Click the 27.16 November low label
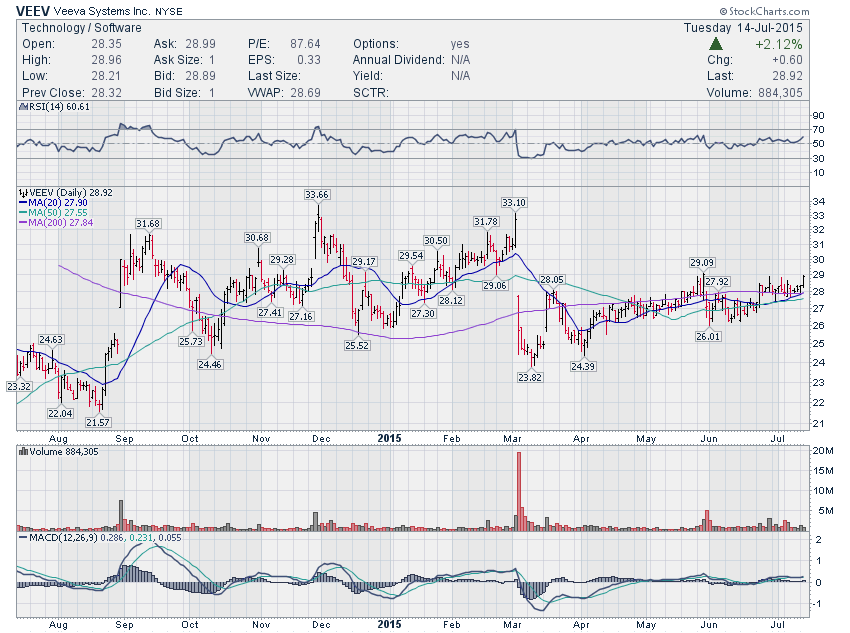The width and height of the screenshot is (850, 633). point(301,316)
